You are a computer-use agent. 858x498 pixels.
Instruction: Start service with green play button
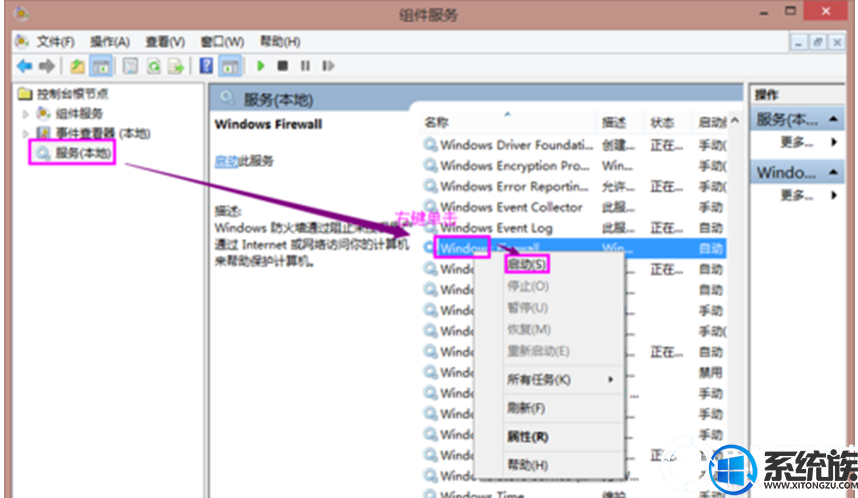[x=261, y=66]
